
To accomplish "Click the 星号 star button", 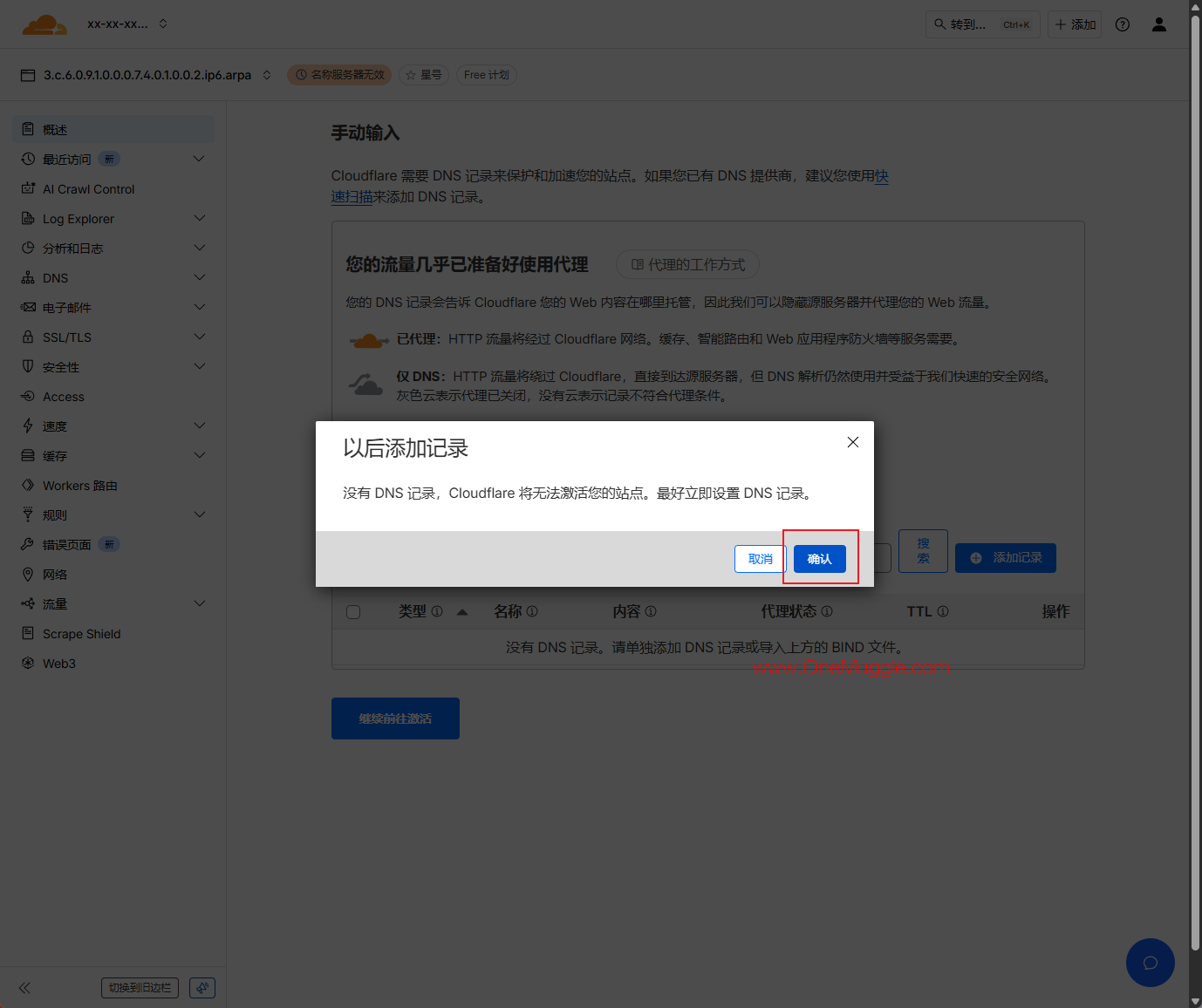I will click(424, 75).
